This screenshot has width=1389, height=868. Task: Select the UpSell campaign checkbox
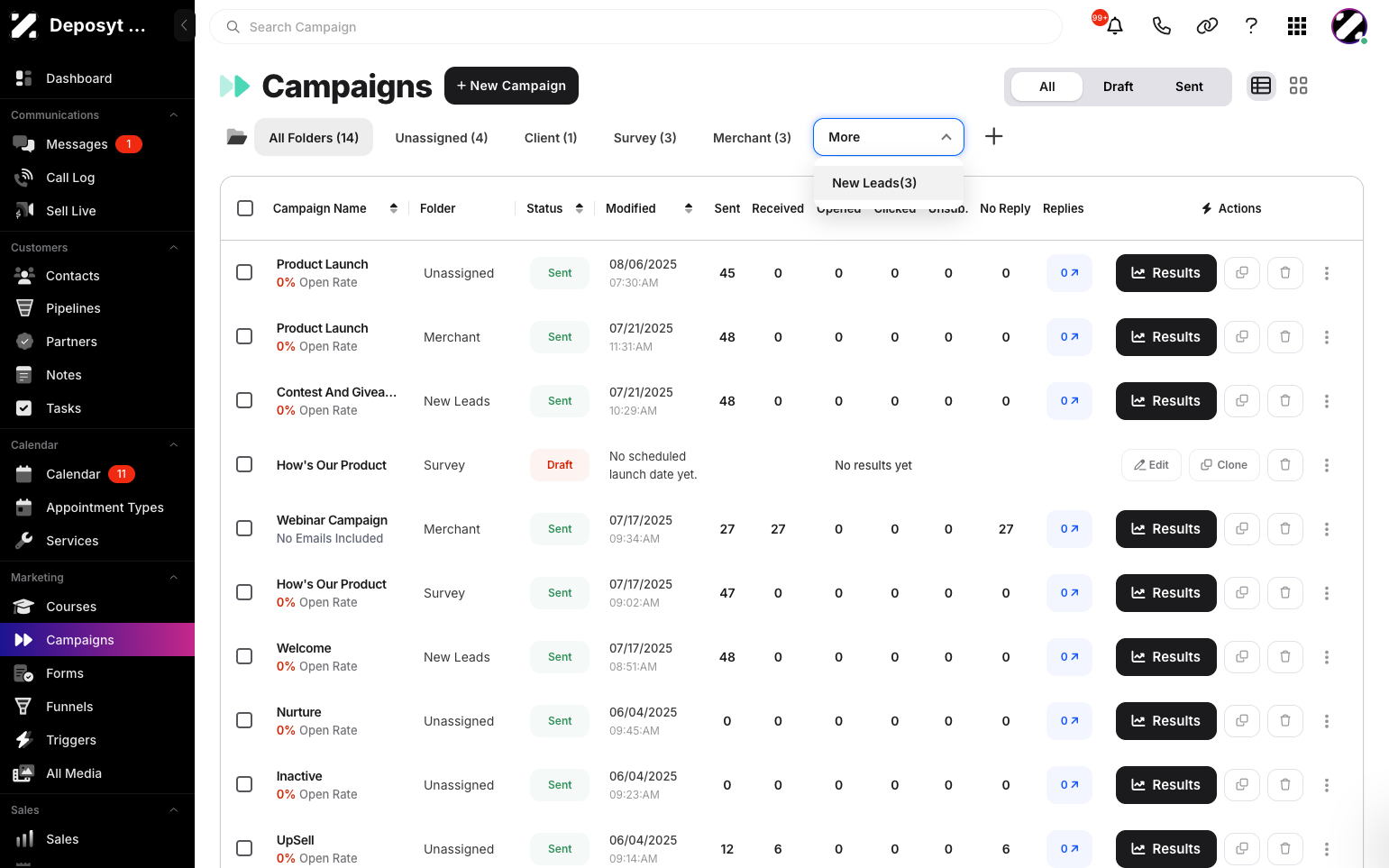(x=244, y=848)
